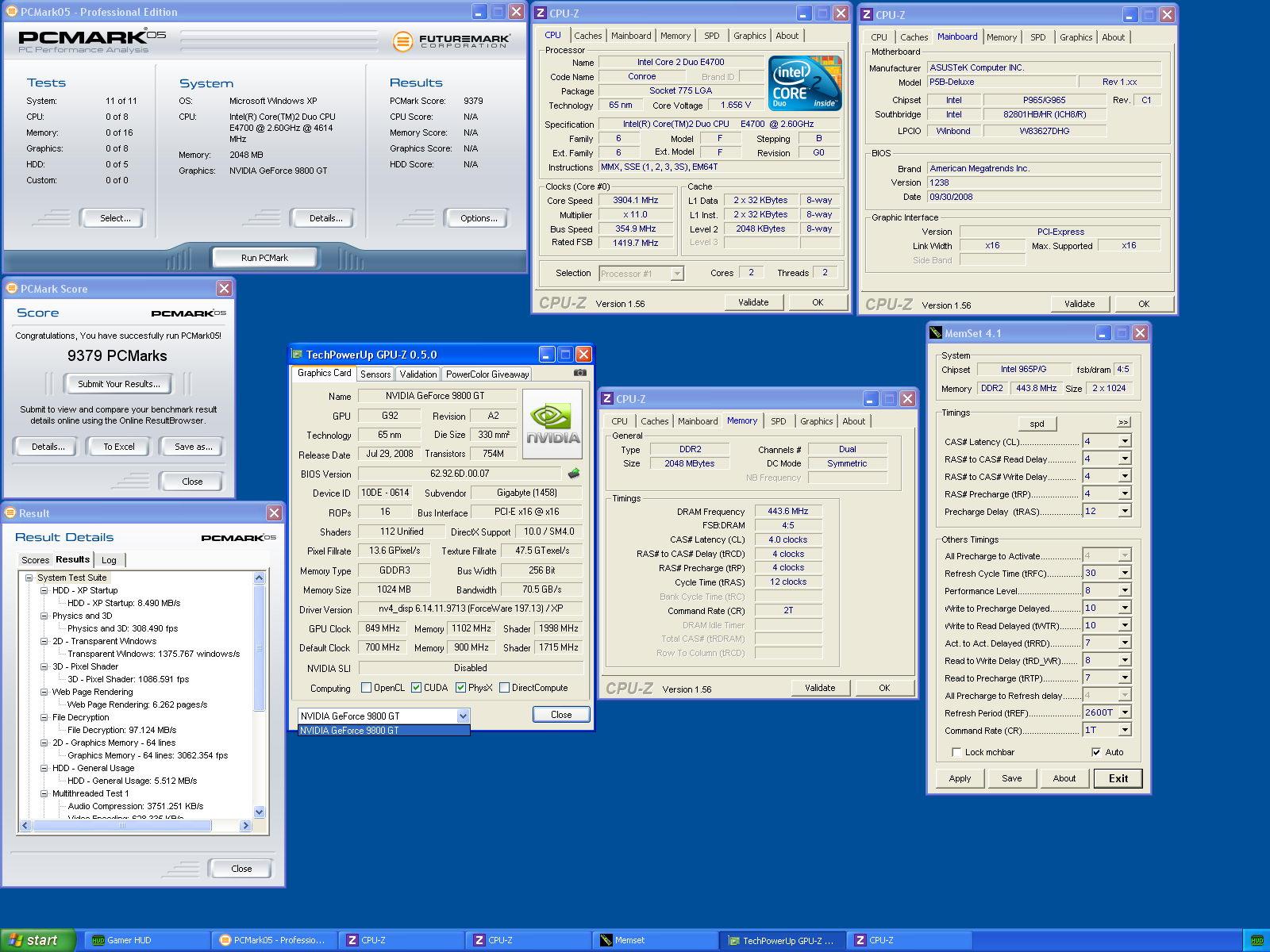The height and width of the screenshot is (952, 1270).
Task: Collapse the System Test Suite tree node
Action: click(x=29, y=578)
